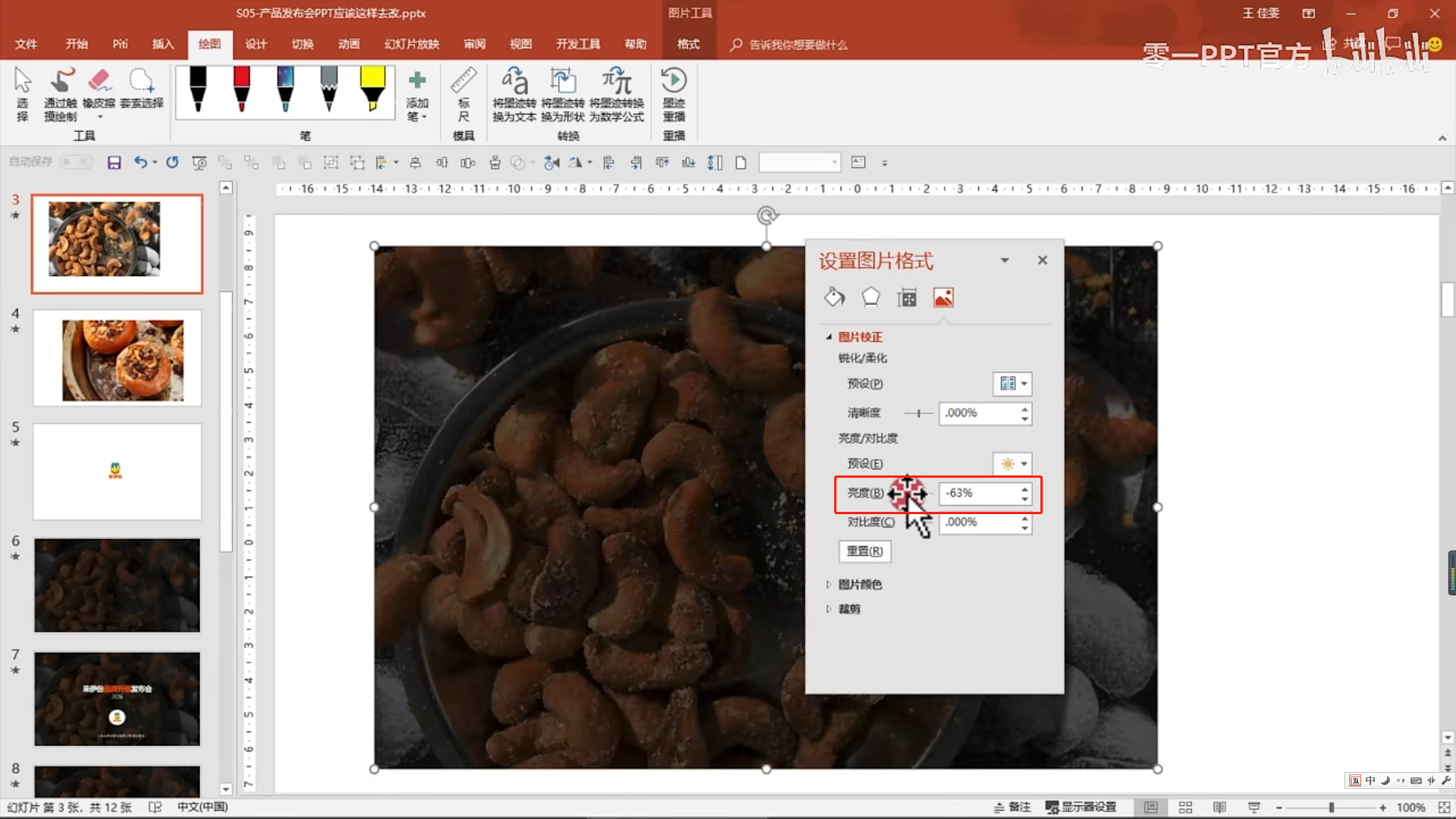Click the 重置(R) reset button

(x=864, y=551)
